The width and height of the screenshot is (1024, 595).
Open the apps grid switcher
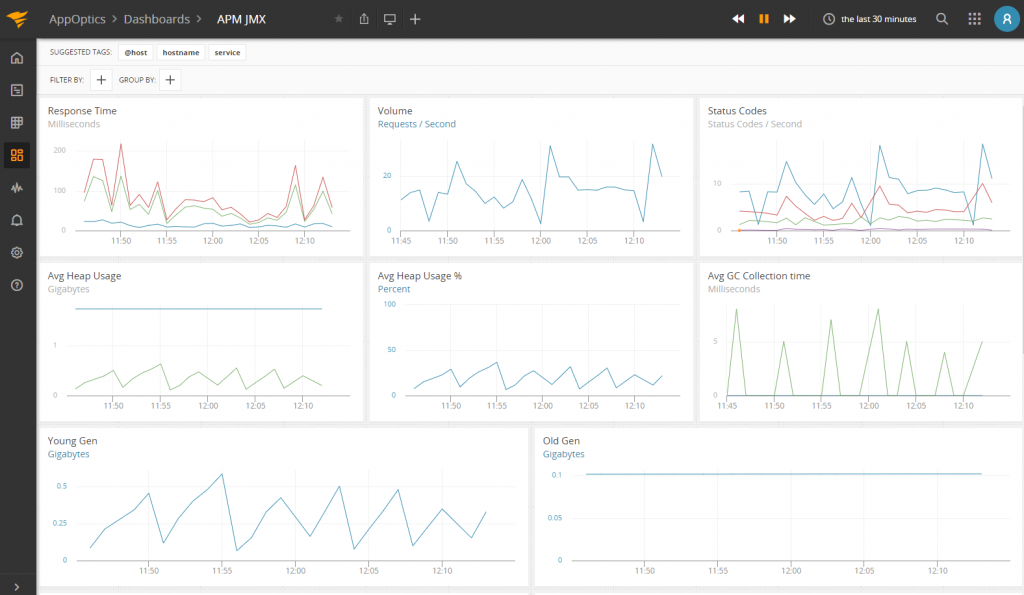975,19
